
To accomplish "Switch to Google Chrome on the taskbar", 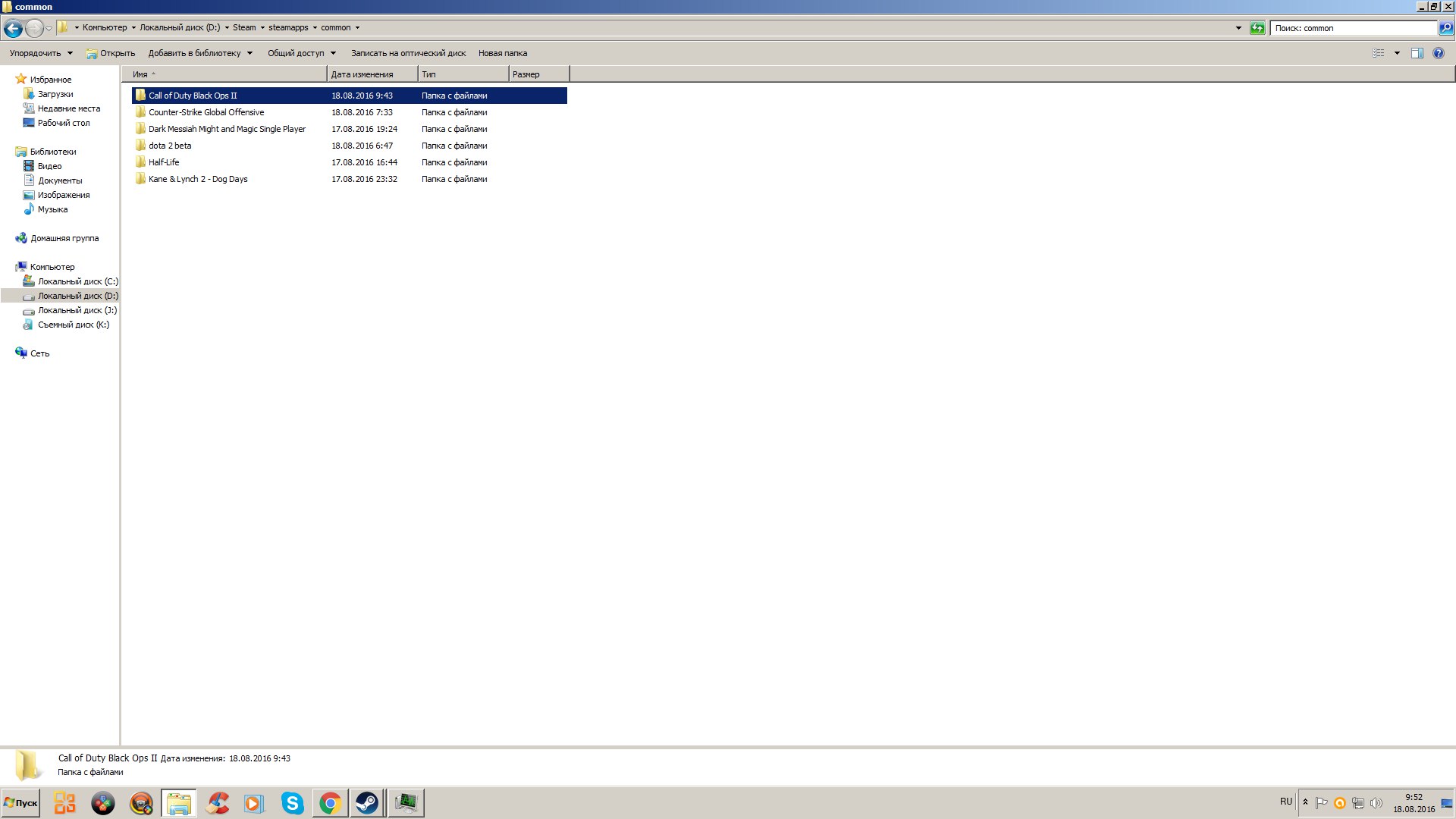I will click(330, 803).
